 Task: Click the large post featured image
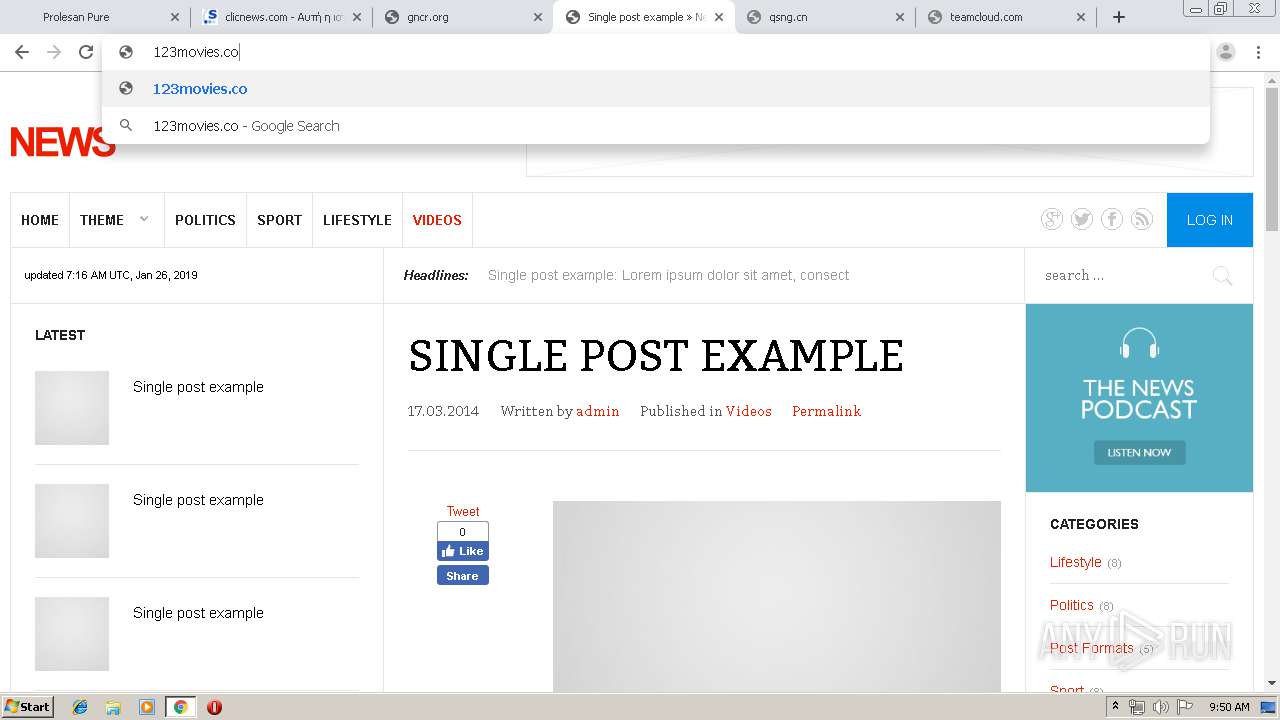tap(777, 596)
